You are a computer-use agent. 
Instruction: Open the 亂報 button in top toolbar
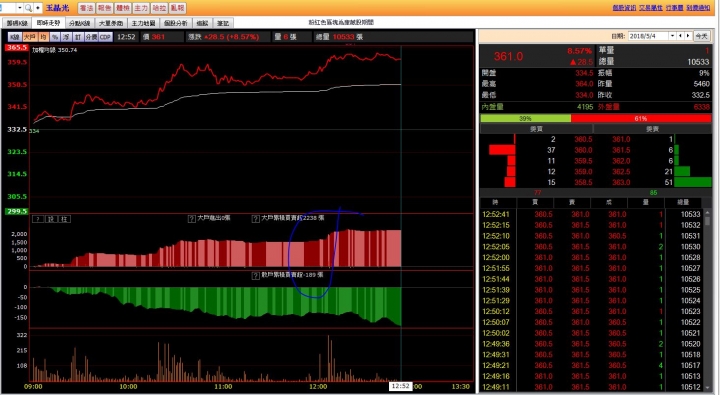(177, 8)
